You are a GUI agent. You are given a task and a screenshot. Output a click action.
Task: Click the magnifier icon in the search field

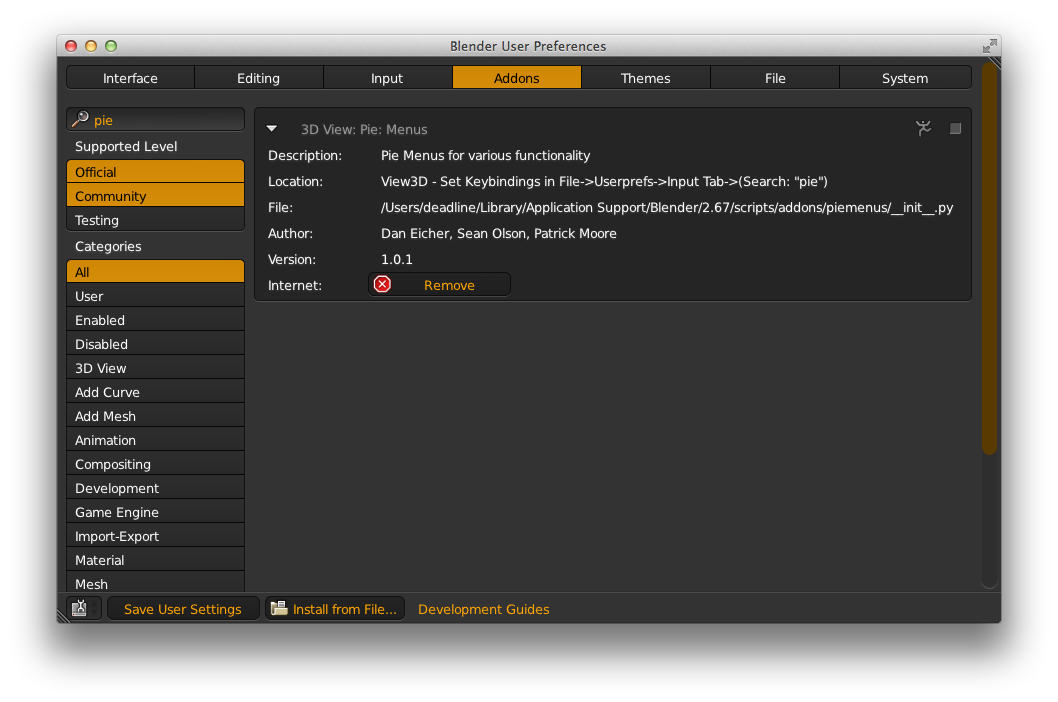coord(80,119)
